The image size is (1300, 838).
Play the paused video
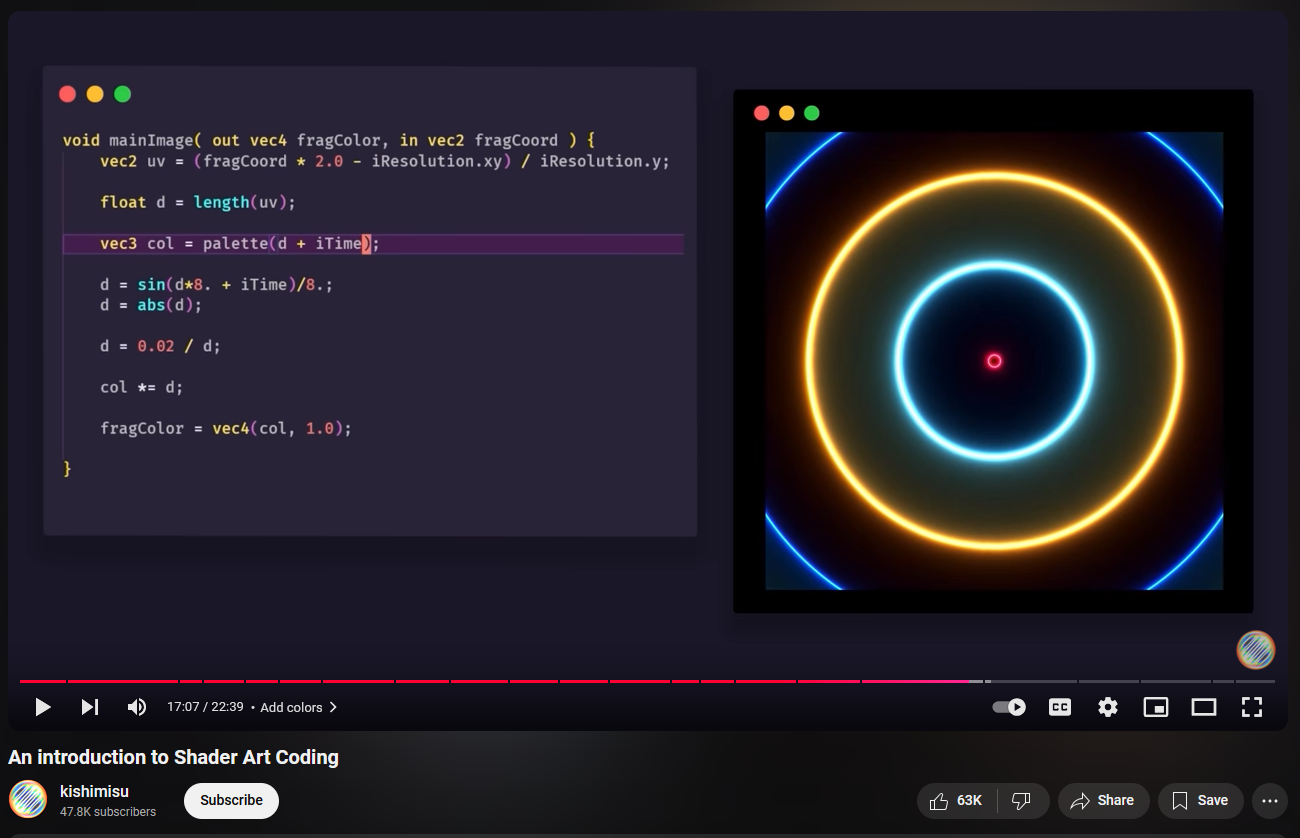tap(43, 707)
